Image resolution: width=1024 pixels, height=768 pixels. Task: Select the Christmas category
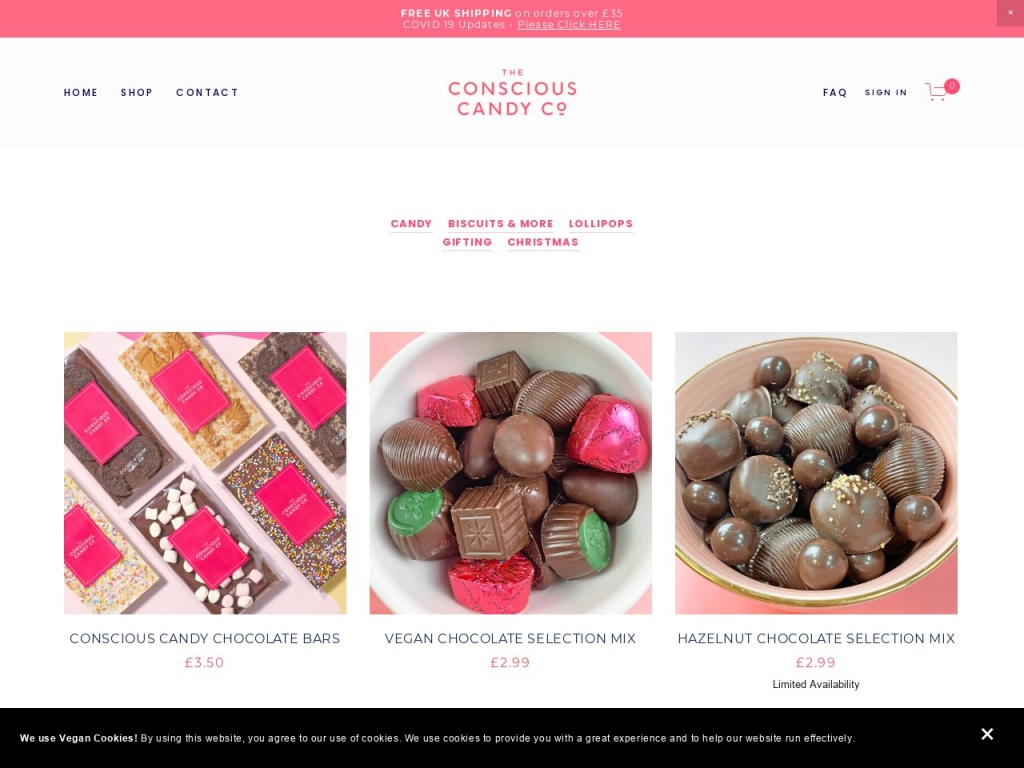pyautogui.click(x=543, y=242)
